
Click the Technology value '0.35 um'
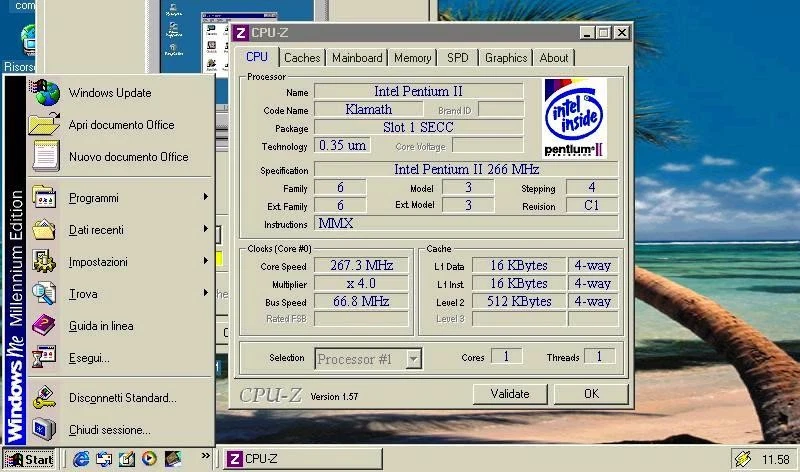pos(342,145)
